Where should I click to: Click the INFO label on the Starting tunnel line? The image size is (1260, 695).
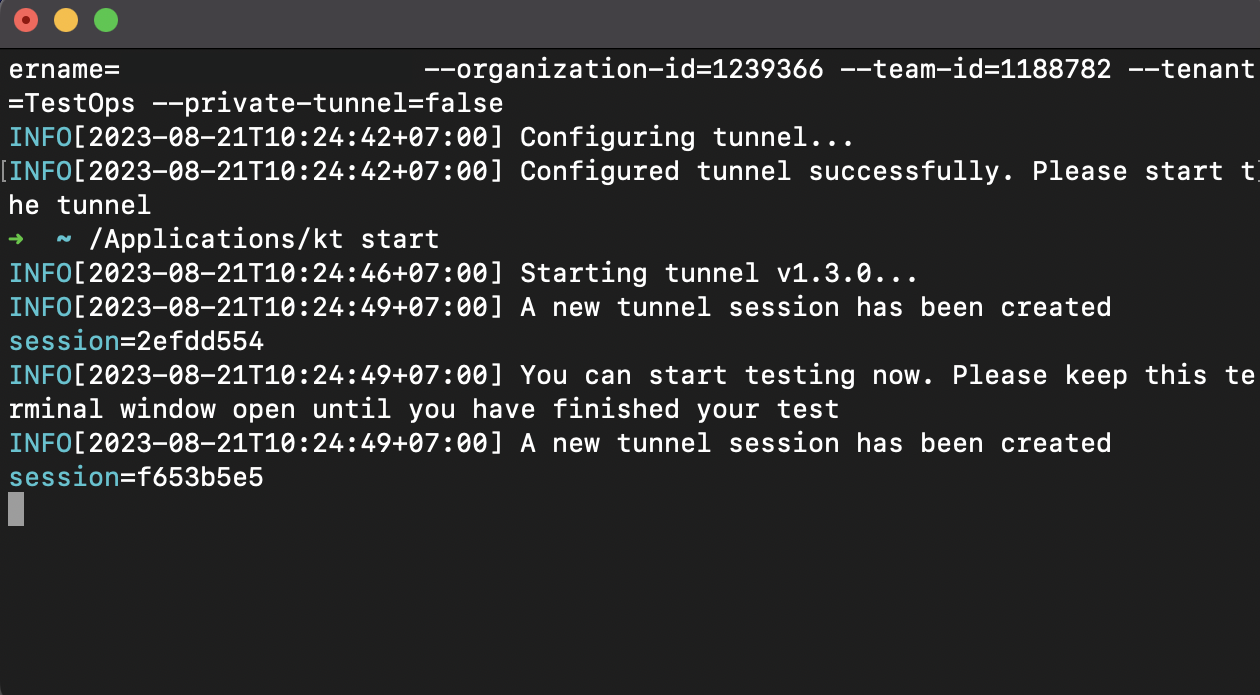(40, 273)
